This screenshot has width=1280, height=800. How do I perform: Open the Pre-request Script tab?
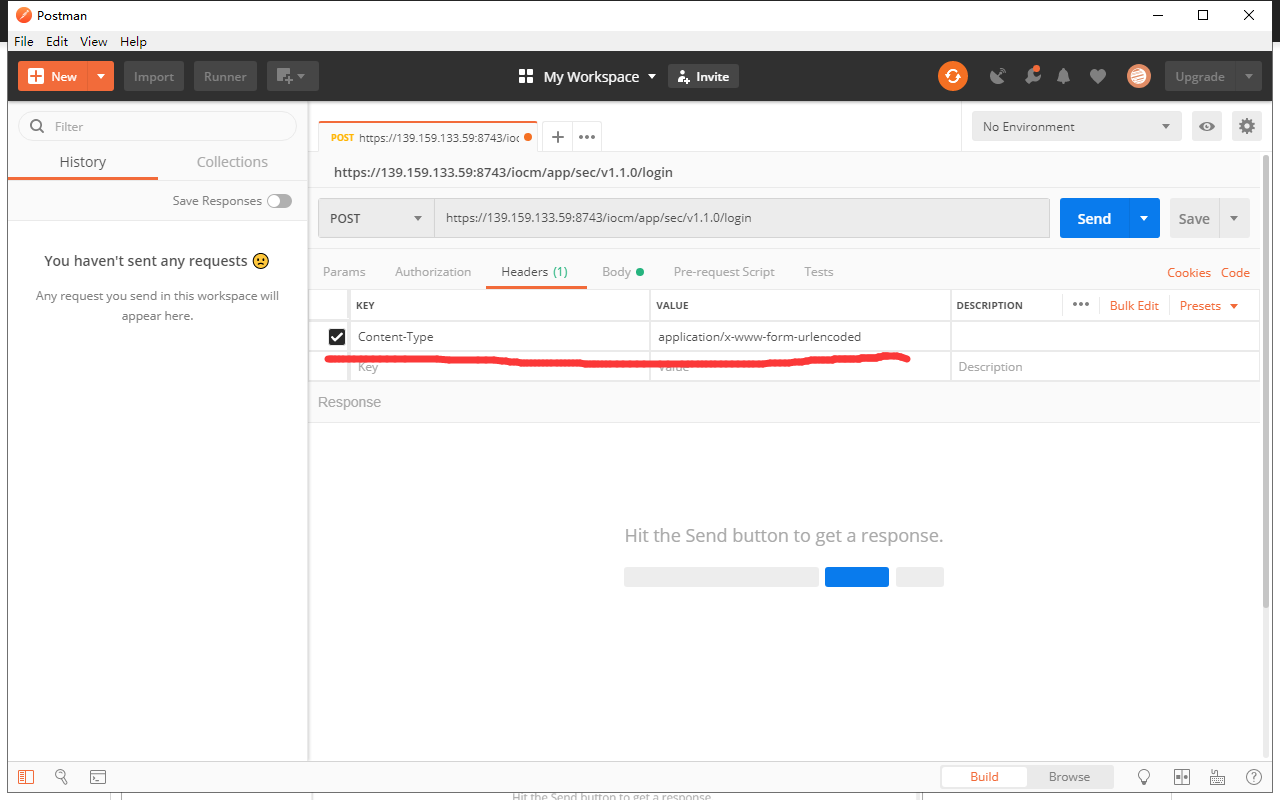coord(724,272)
